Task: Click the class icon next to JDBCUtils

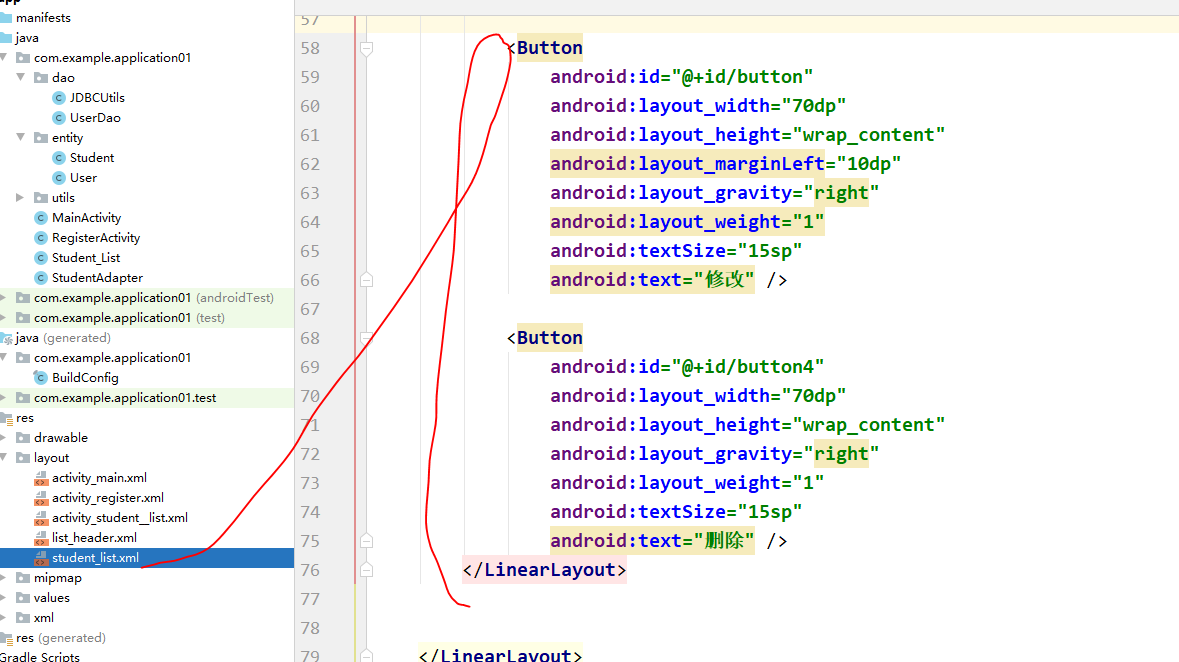Action: pyautogui.click(x=56, y=97)
